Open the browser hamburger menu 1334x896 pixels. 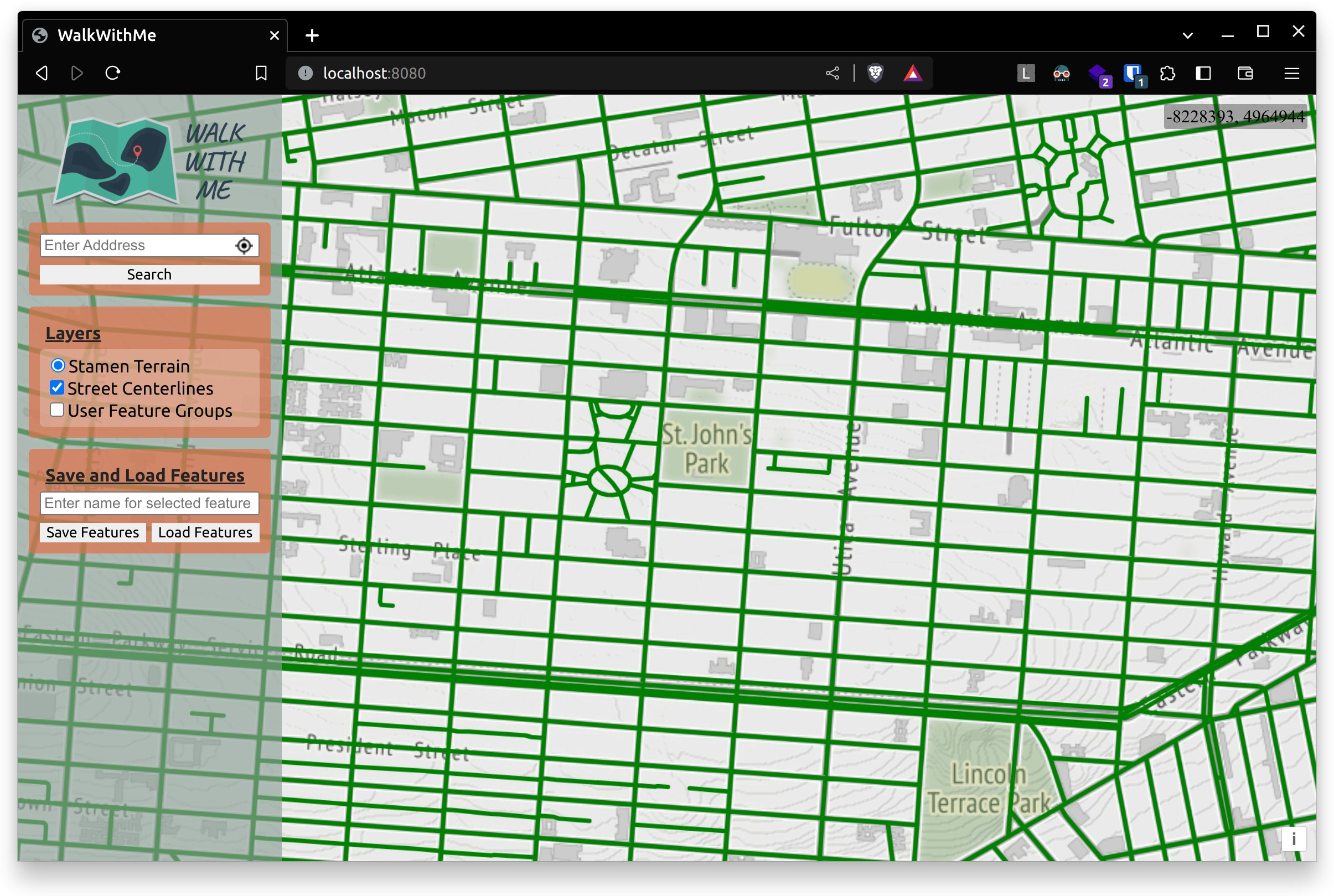pyautogui.click(x=1292, y=73)
